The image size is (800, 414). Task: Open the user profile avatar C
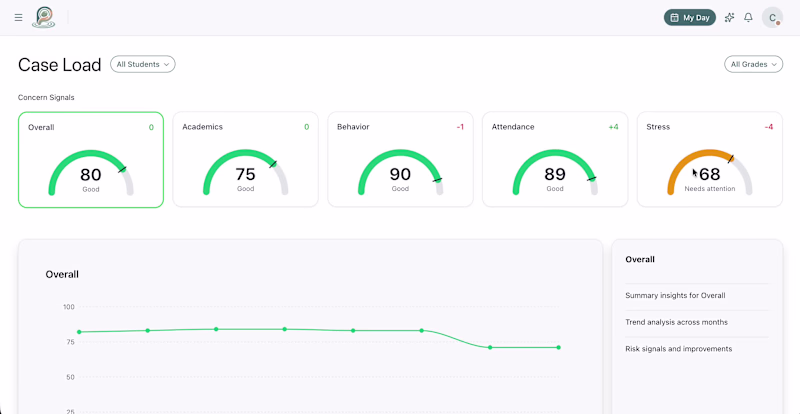(x=772, y=18)
